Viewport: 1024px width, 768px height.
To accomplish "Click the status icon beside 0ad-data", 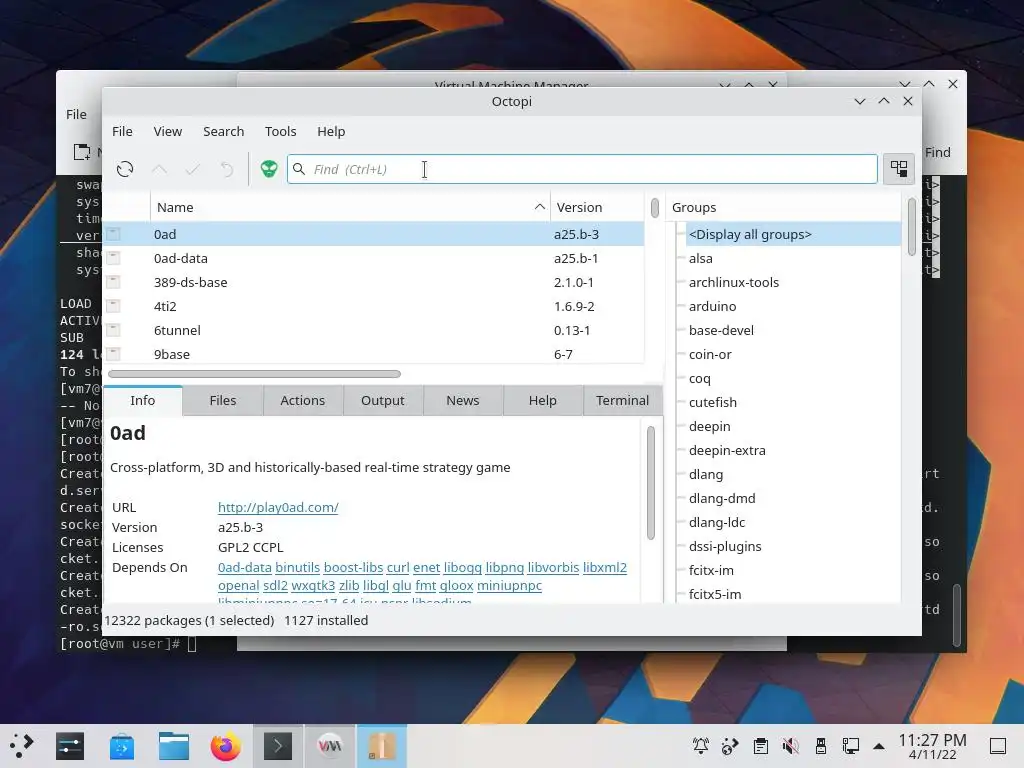I will point(113,258).
